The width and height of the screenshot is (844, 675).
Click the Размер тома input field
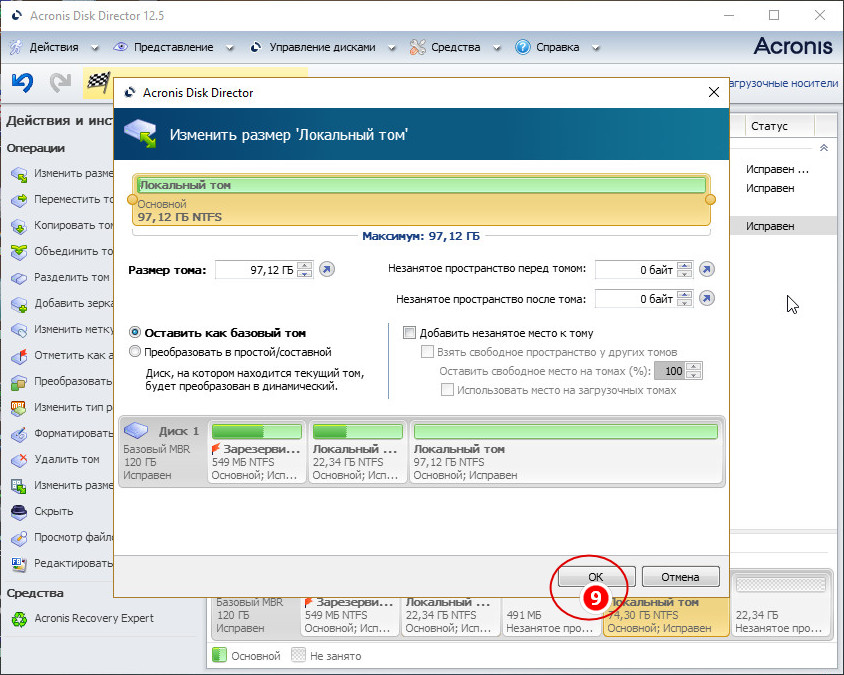pos(256,269)
